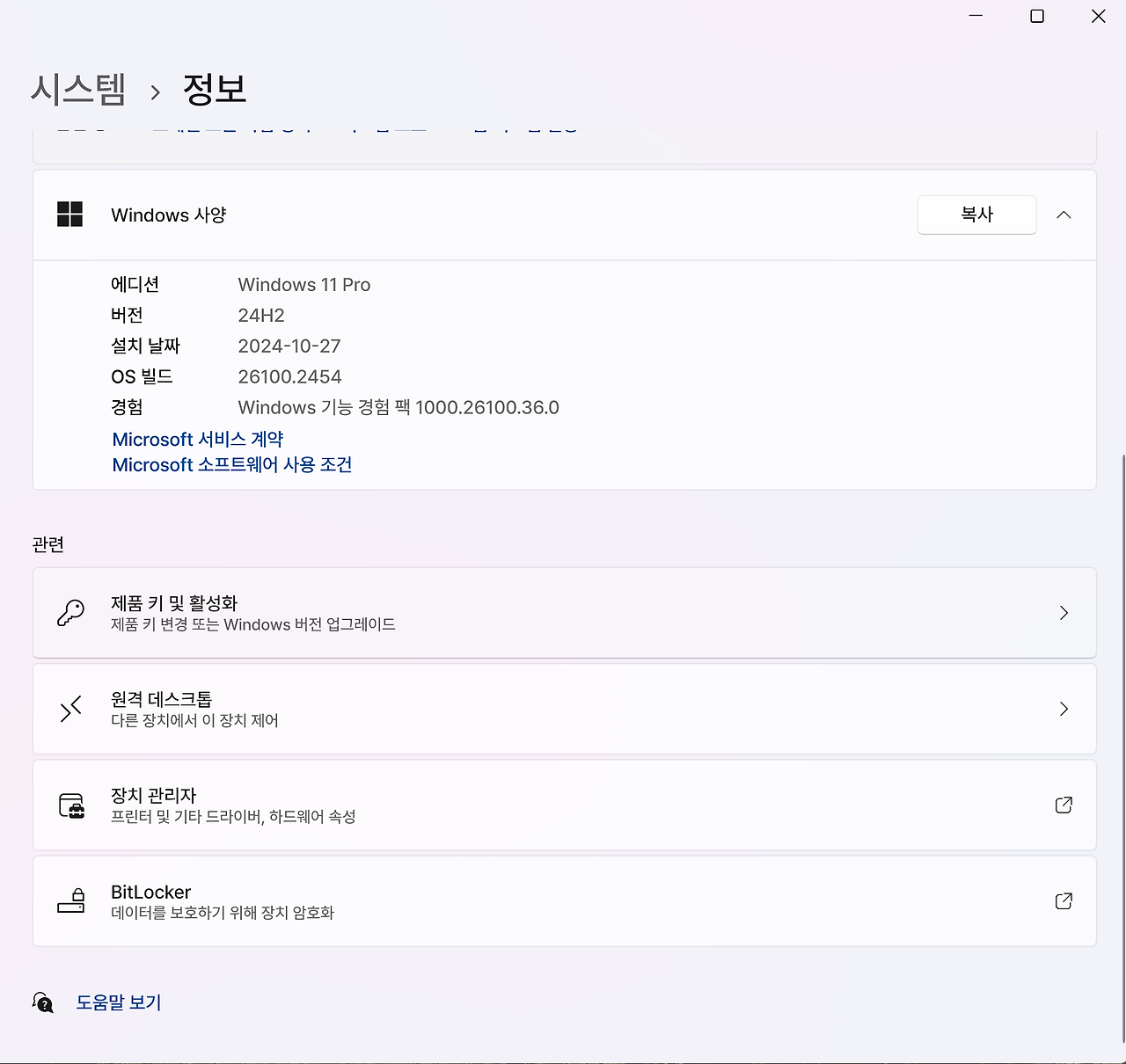Select the OS build value 26100.2454
The image size is (1126, 1064).
289,376
